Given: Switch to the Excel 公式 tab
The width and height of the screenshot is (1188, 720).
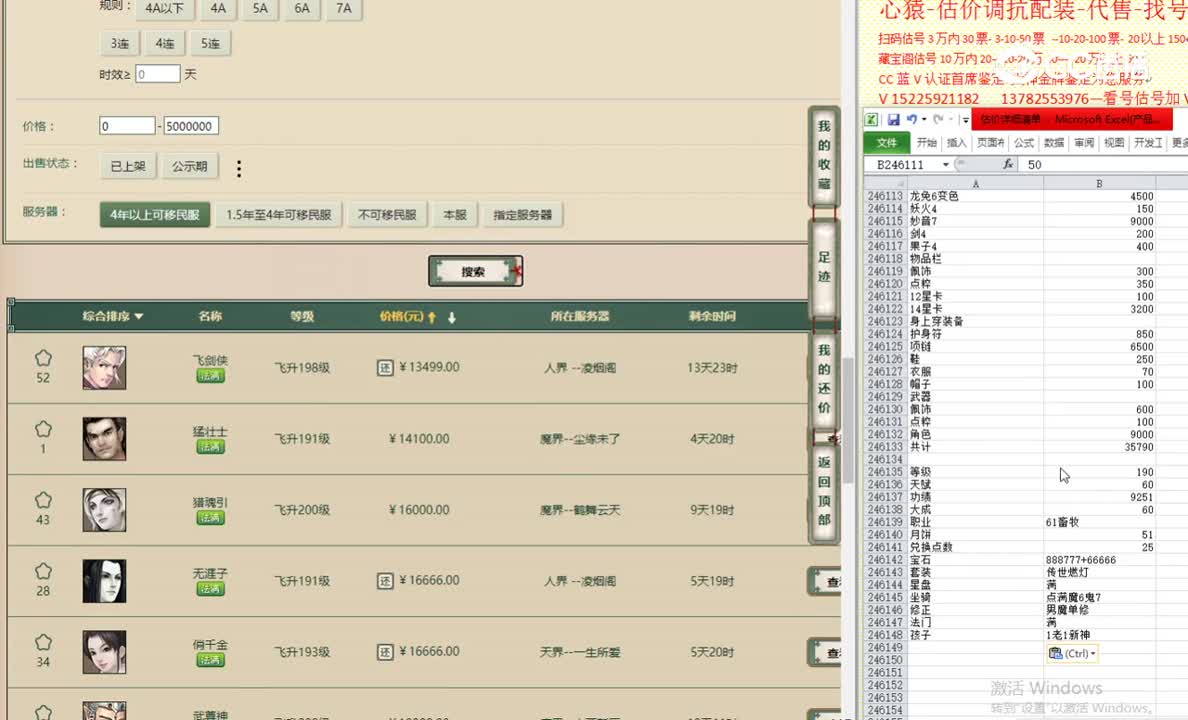Looking at the screenshot, I should tap(1024, 142).
